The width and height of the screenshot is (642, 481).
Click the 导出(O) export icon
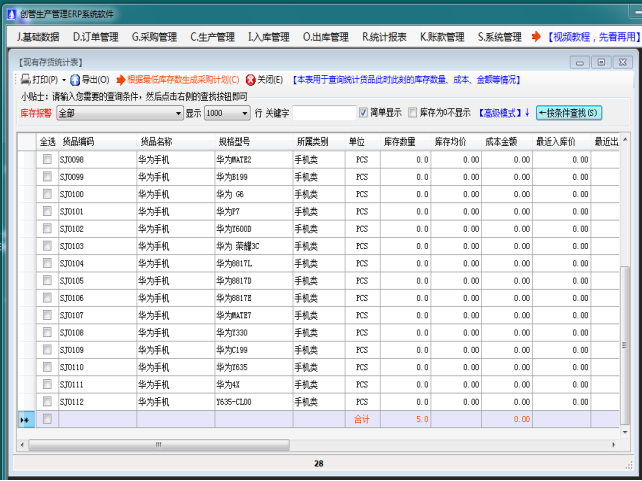click(x=75, y=79)
